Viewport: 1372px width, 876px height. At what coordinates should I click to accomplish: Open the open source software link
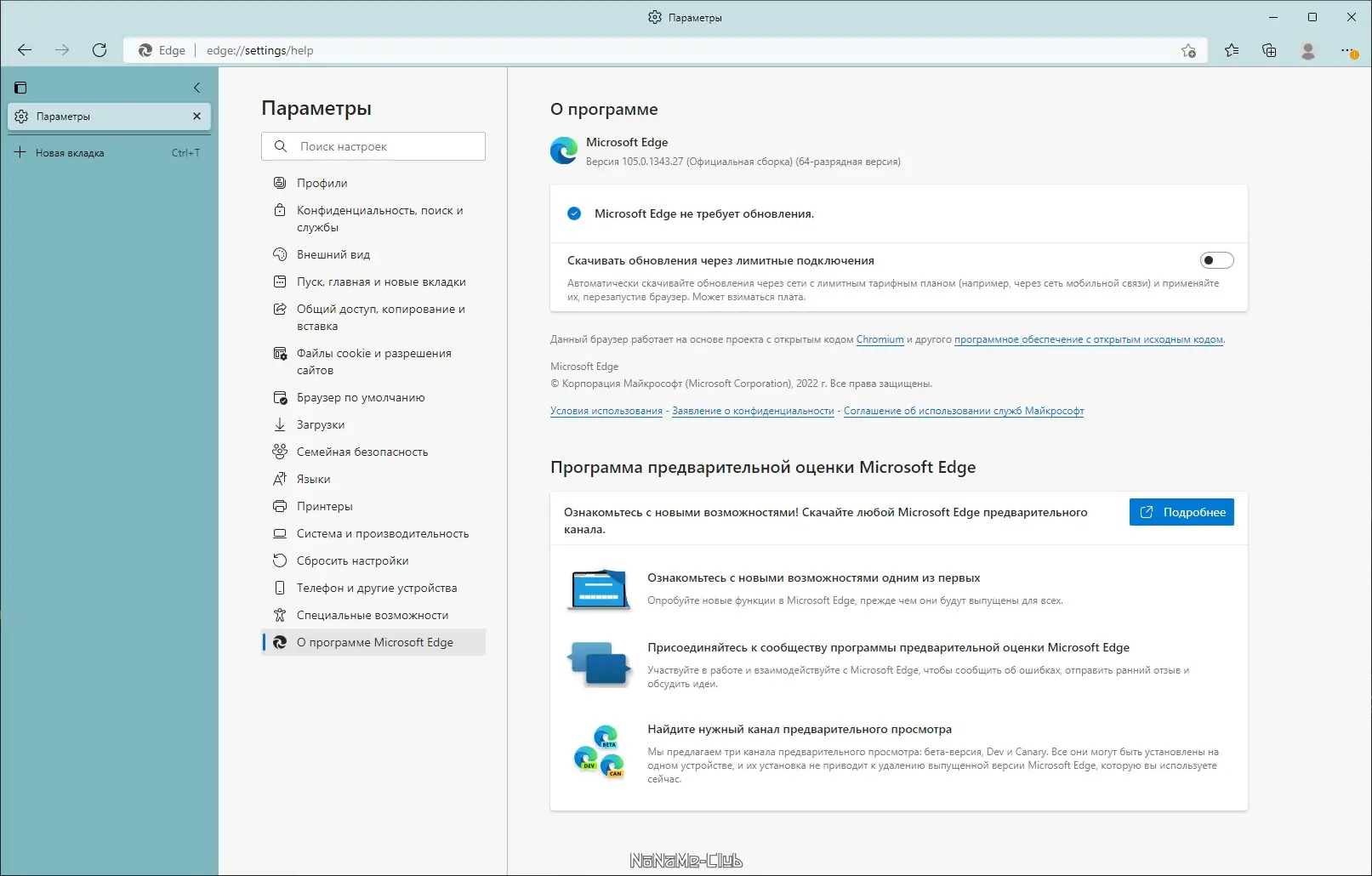1089,339
